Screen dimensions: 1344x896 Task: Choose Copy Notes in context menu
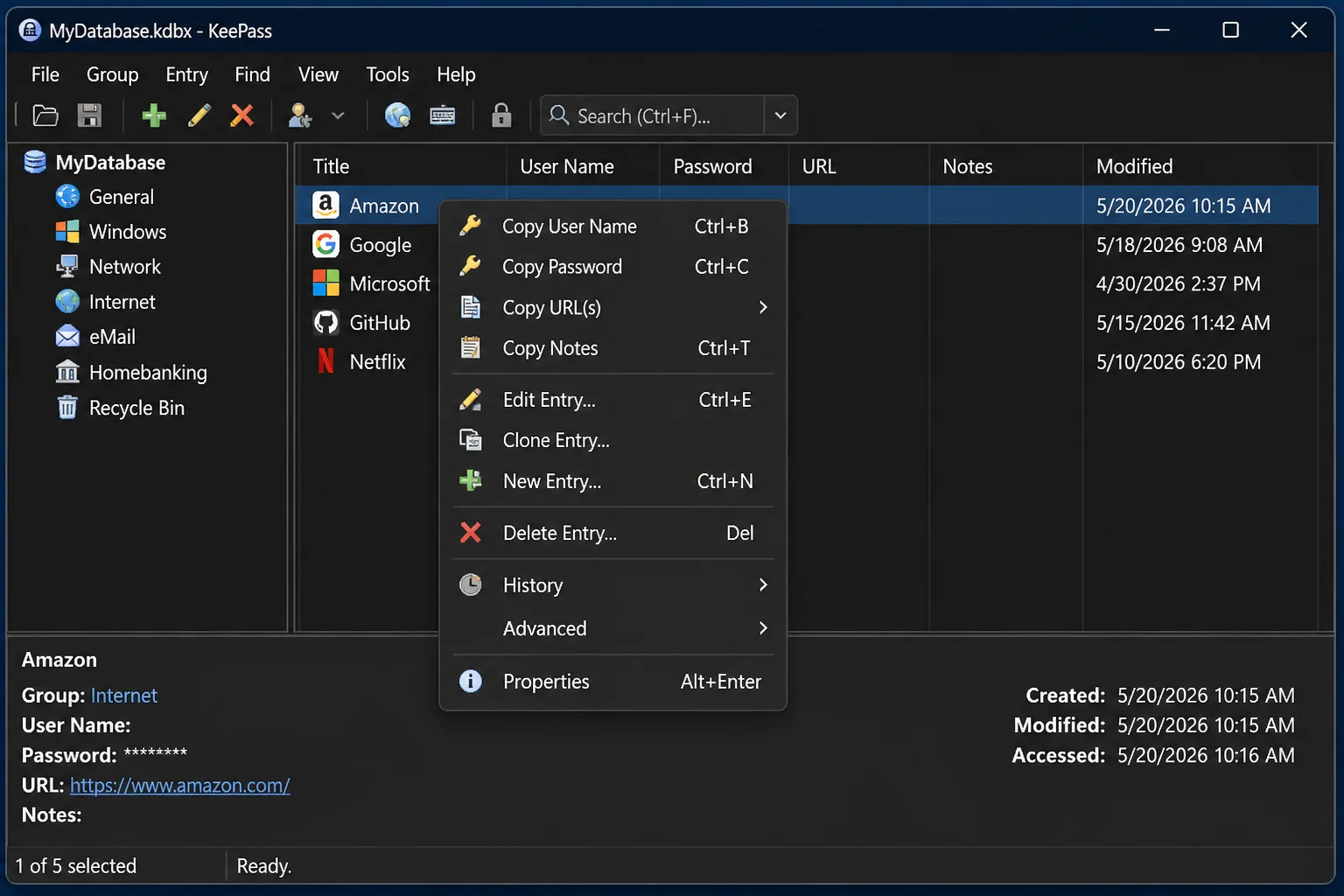[612, 348]
